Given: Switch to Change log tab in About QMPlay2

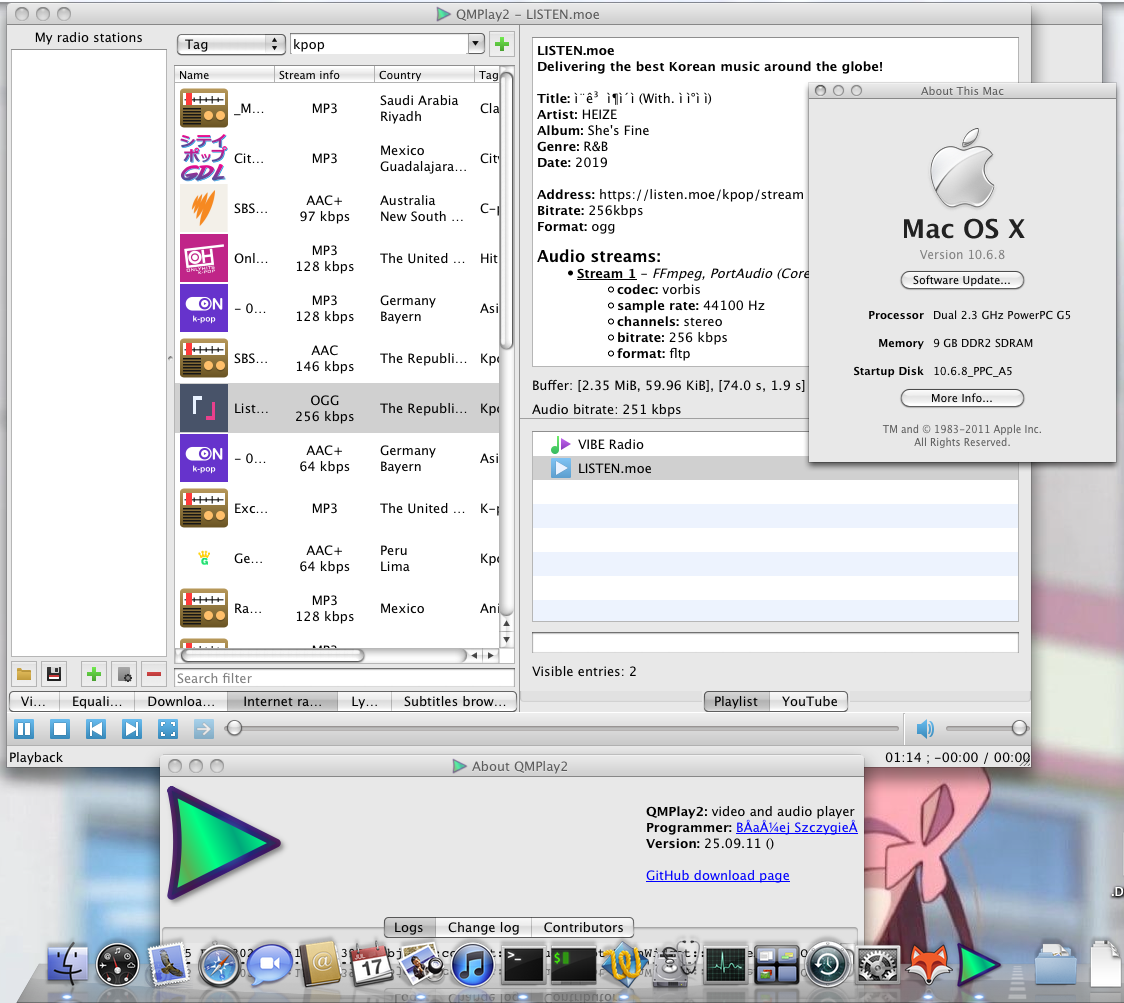Looking at the screenshot, I should [483, 927].
